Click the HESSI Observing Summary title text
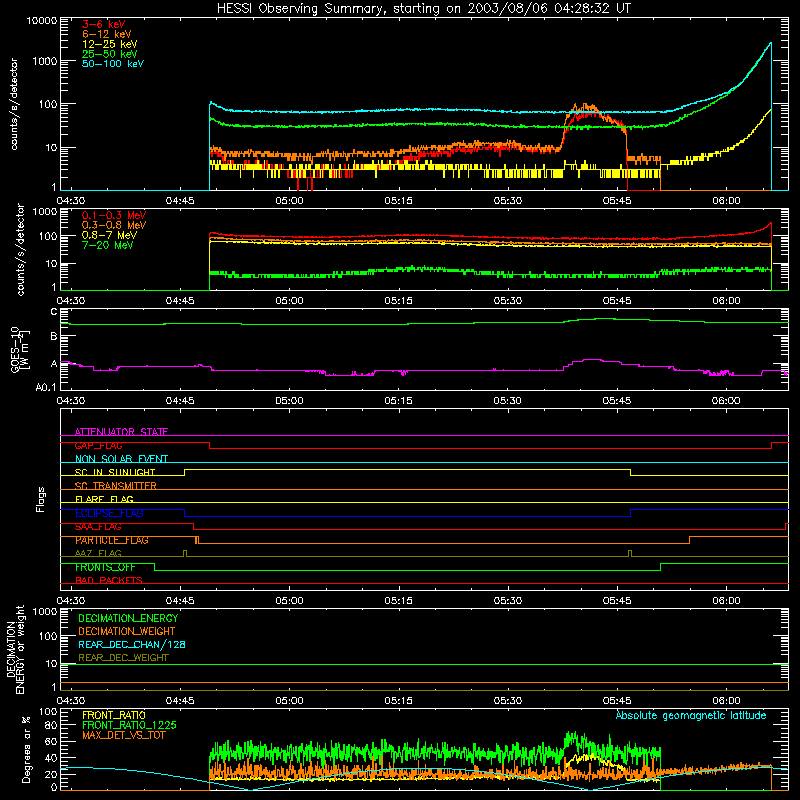800x800 pixels. (424, 9)
